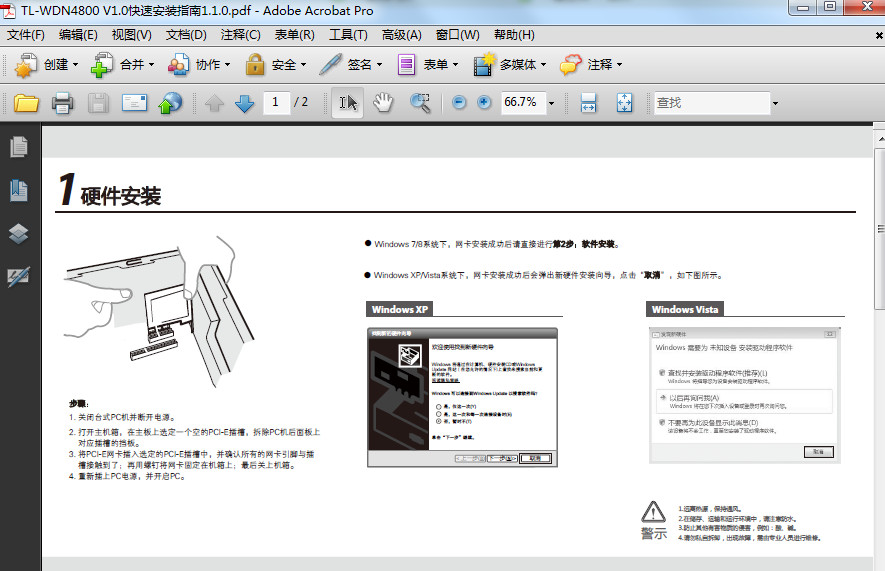885x571 pixels.
Task: Open the 多媒体 (Multimedia) toolbar menu
Action: coord(510,65)
